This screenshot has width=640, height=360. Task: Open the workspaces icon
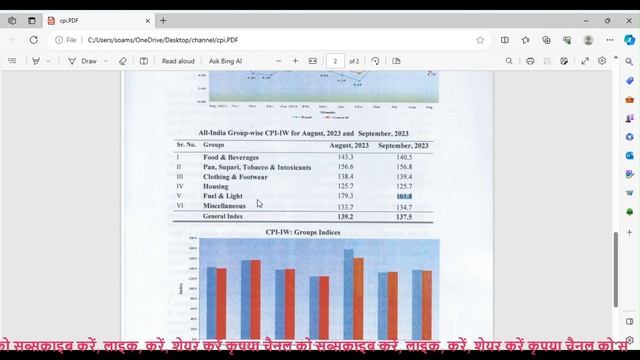tap(12, 20)
